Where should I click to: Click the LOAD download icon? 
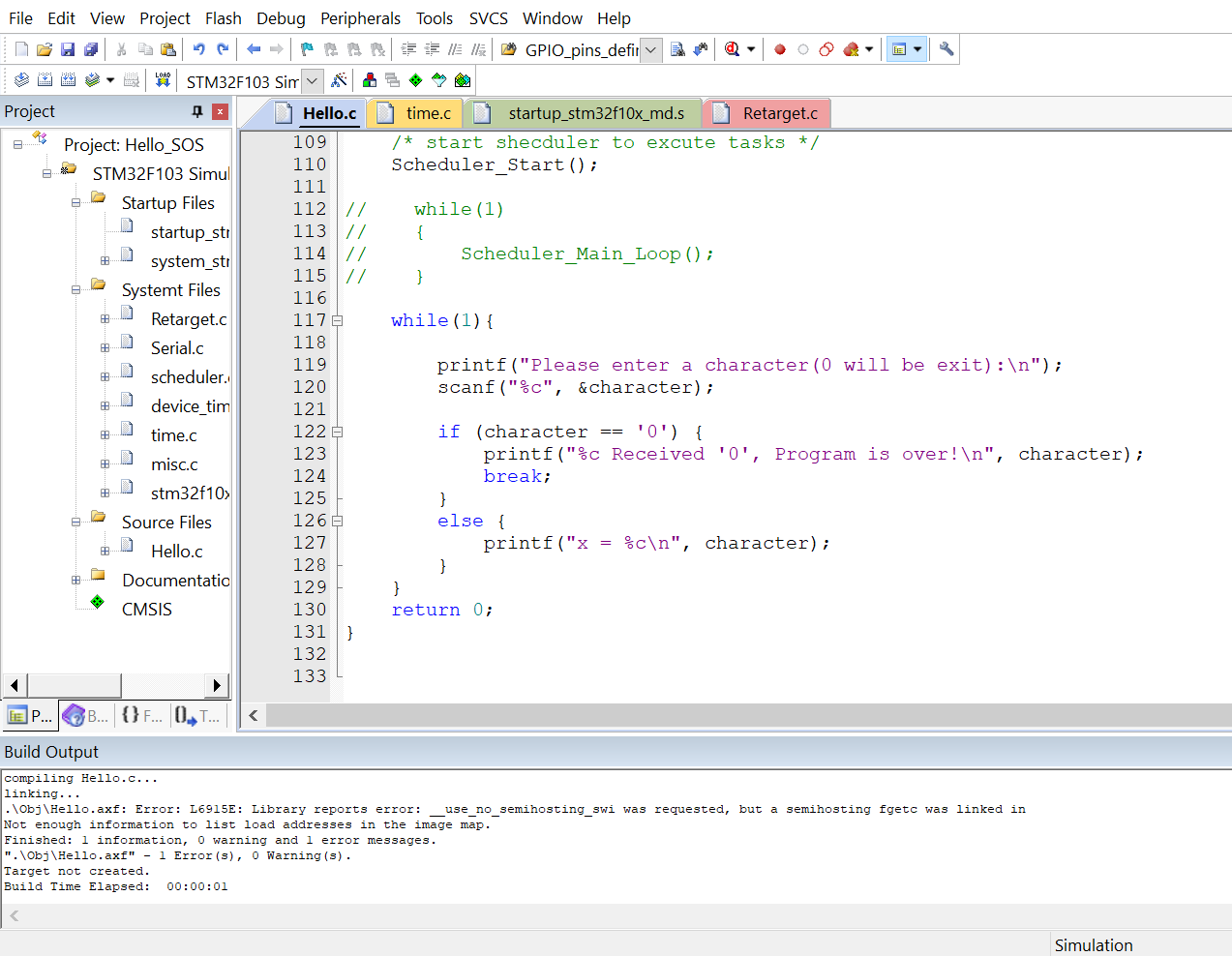click(x=163, y=80)
